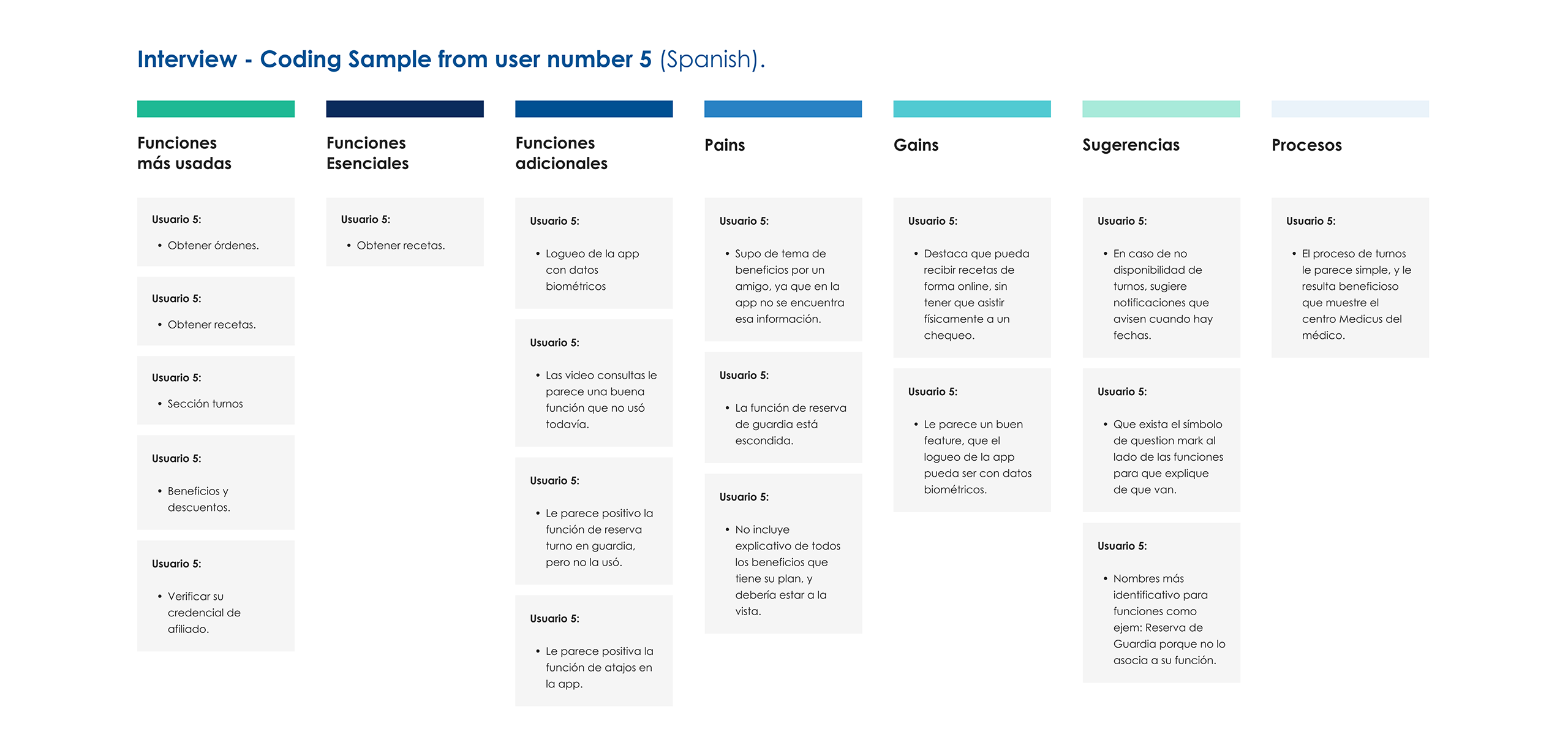This screenshot has height=753, width=1568.
Task: Click the Interview Coding Sample title
Action: [x=451, y=59]
